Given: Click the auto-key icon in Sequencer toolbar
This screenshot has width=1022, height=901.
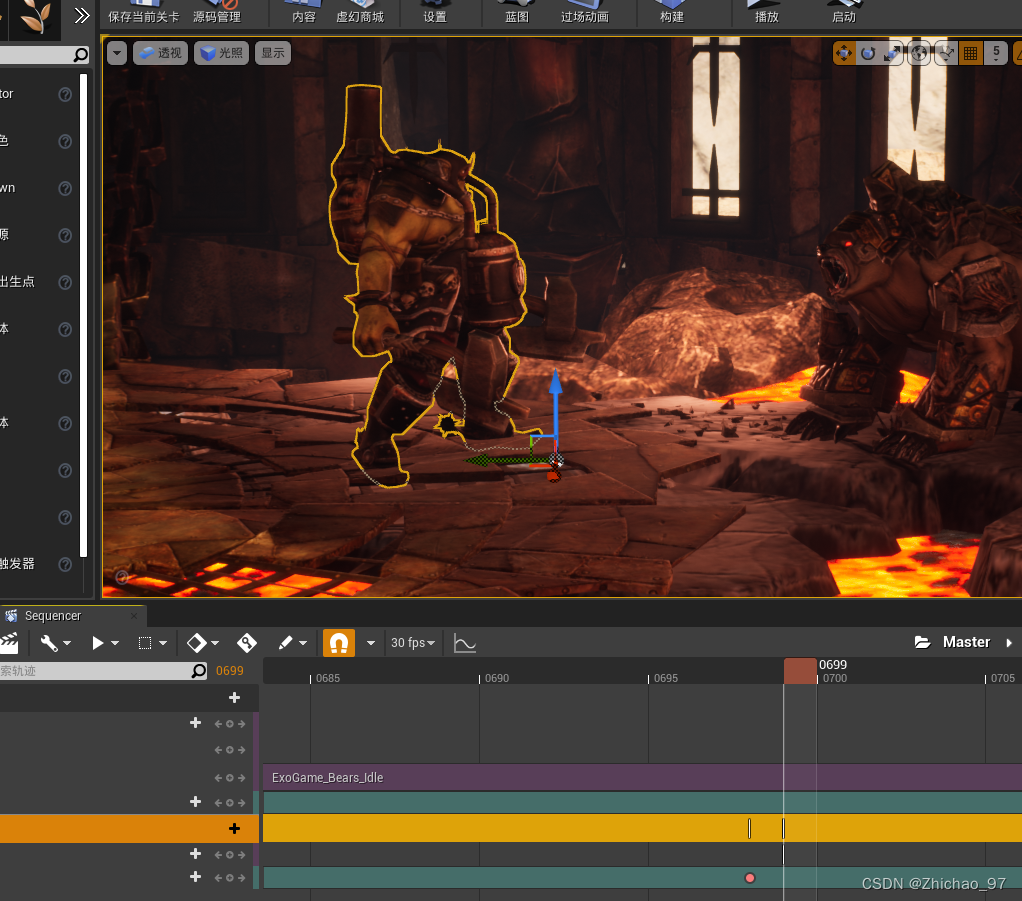Looking at the screenshot, I should coord(247,642).
